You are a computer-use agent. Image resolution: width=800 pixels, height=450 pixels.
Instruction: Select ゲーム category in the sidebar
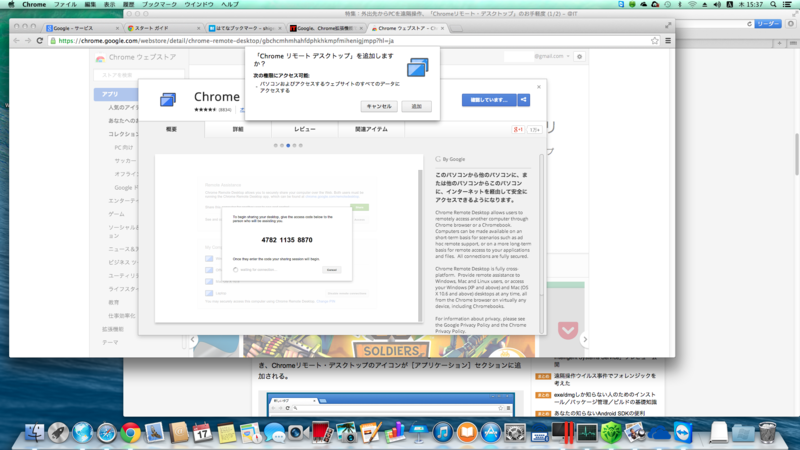tap(116, 214)
